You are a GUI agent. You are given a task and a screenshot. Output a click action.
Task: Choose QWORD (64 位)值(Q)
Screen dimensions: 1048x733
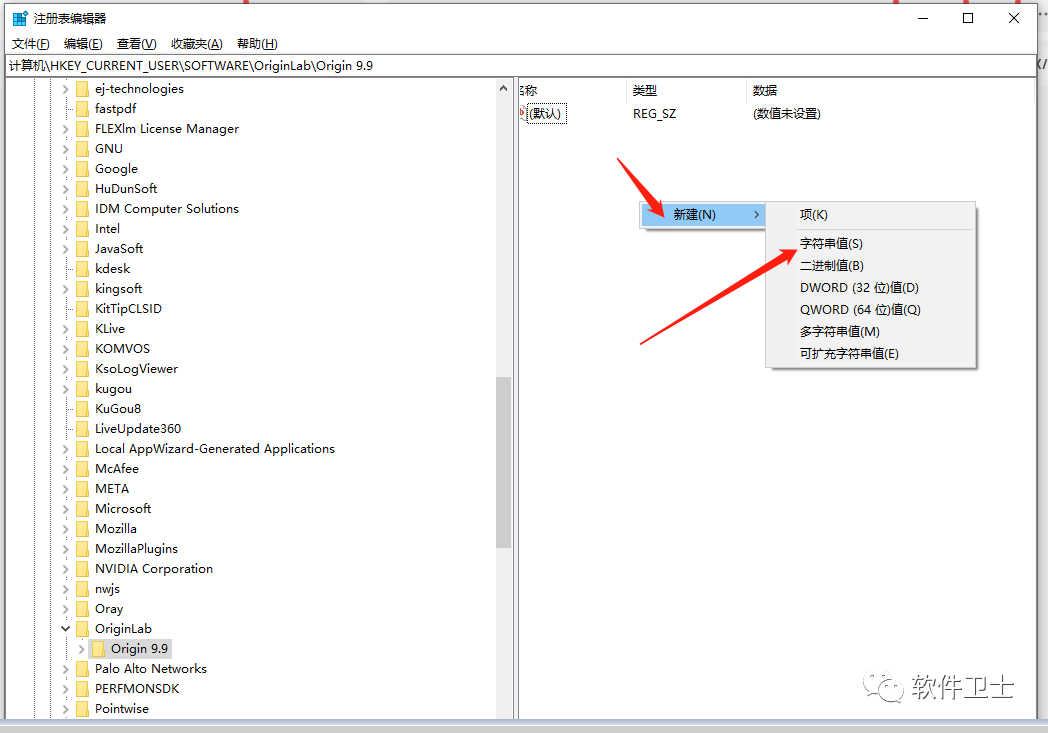(860, 309)
